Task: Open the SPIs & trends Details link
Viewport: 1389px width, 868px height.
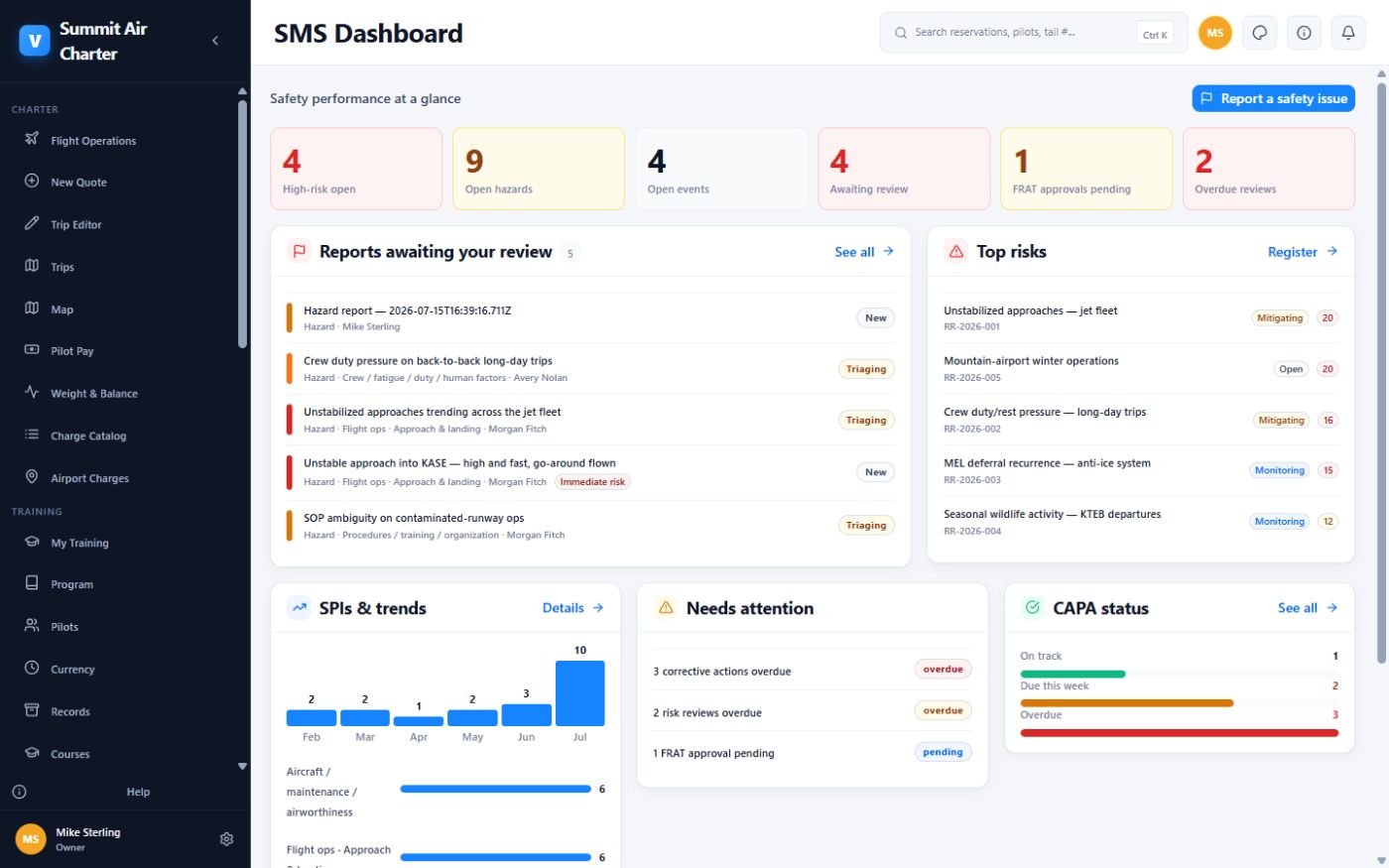Action: click(572, 608)
